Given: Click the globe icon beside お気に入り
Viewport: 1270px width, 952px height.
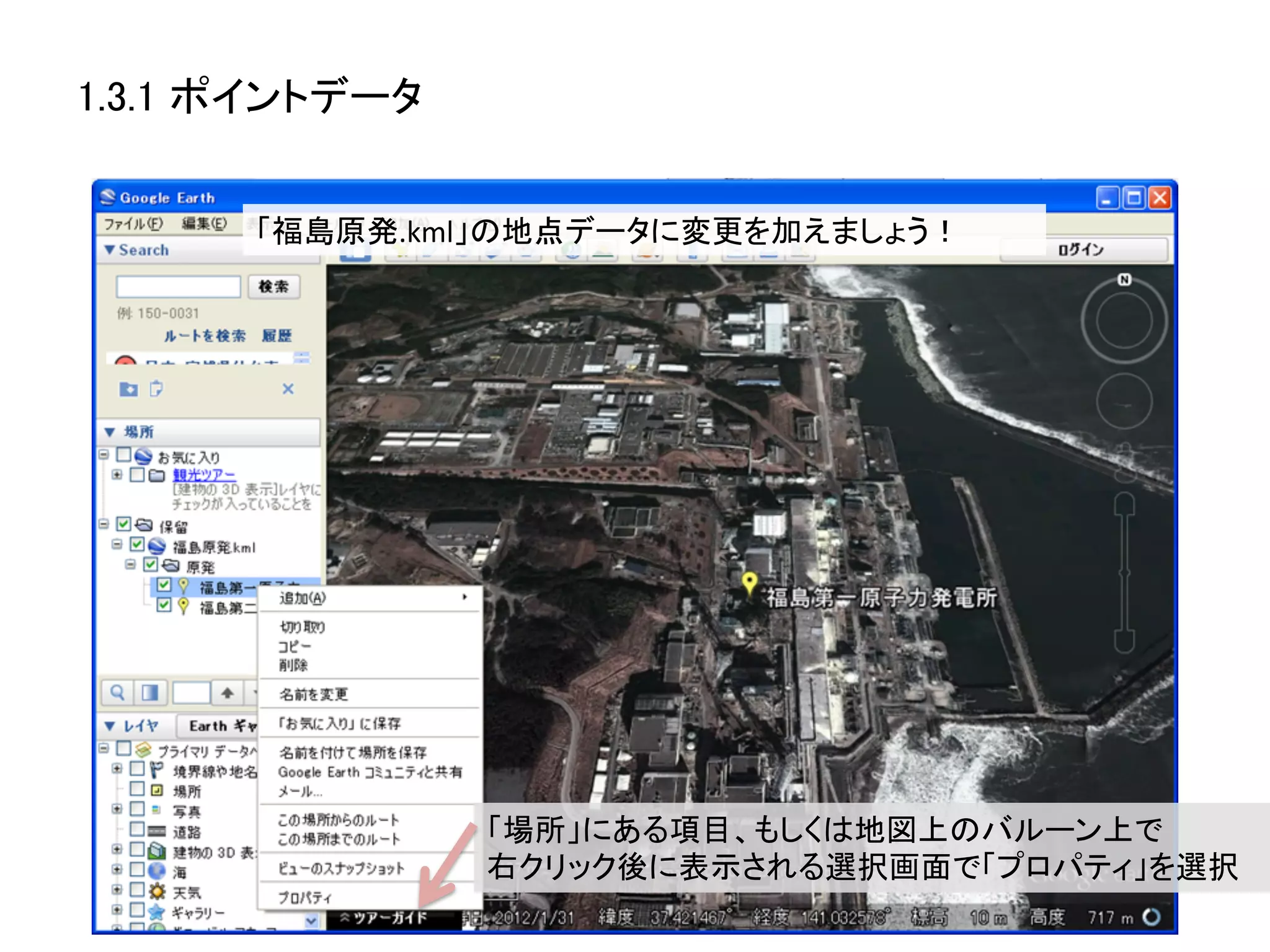Looking at the screenshot, I should tap(143, 456).
